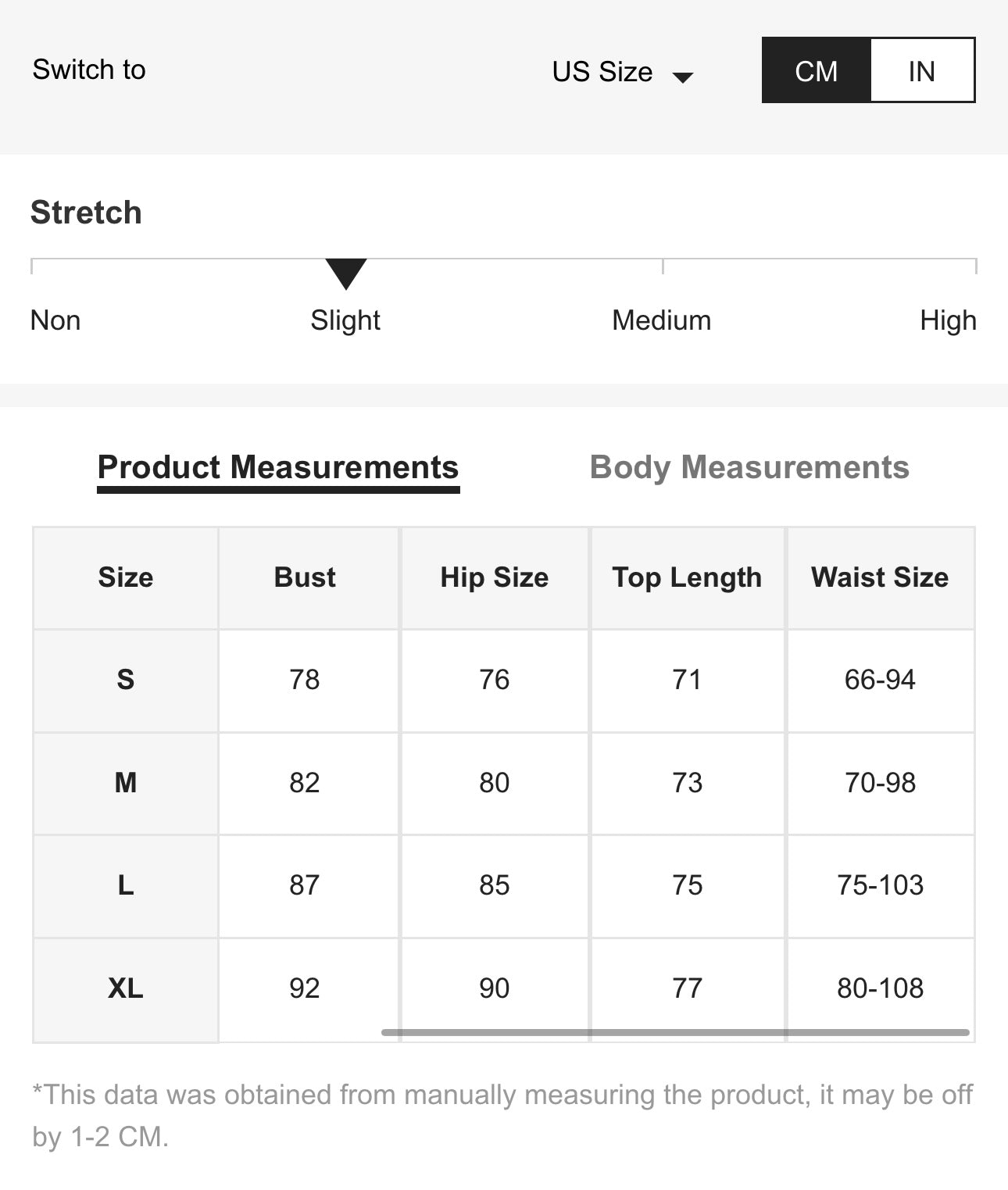This screenshot has height=1190, width=1008.
Task: Switch units to IN
Action: (x=922, y=70)
